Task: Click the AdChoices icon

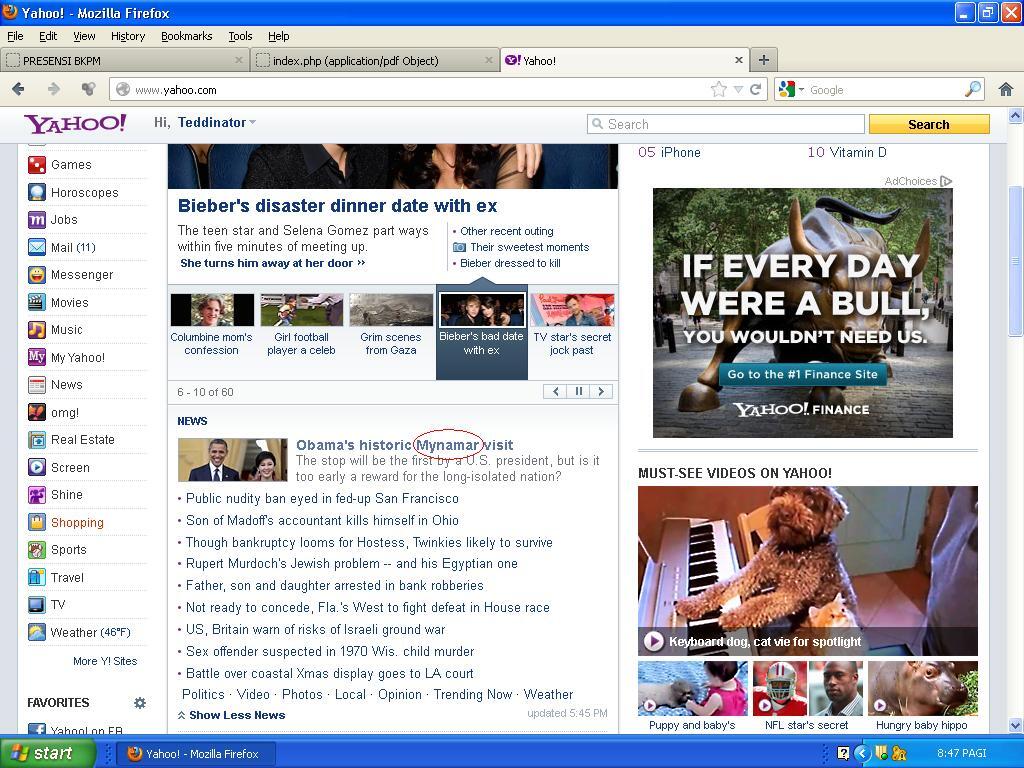Action: 946,181
